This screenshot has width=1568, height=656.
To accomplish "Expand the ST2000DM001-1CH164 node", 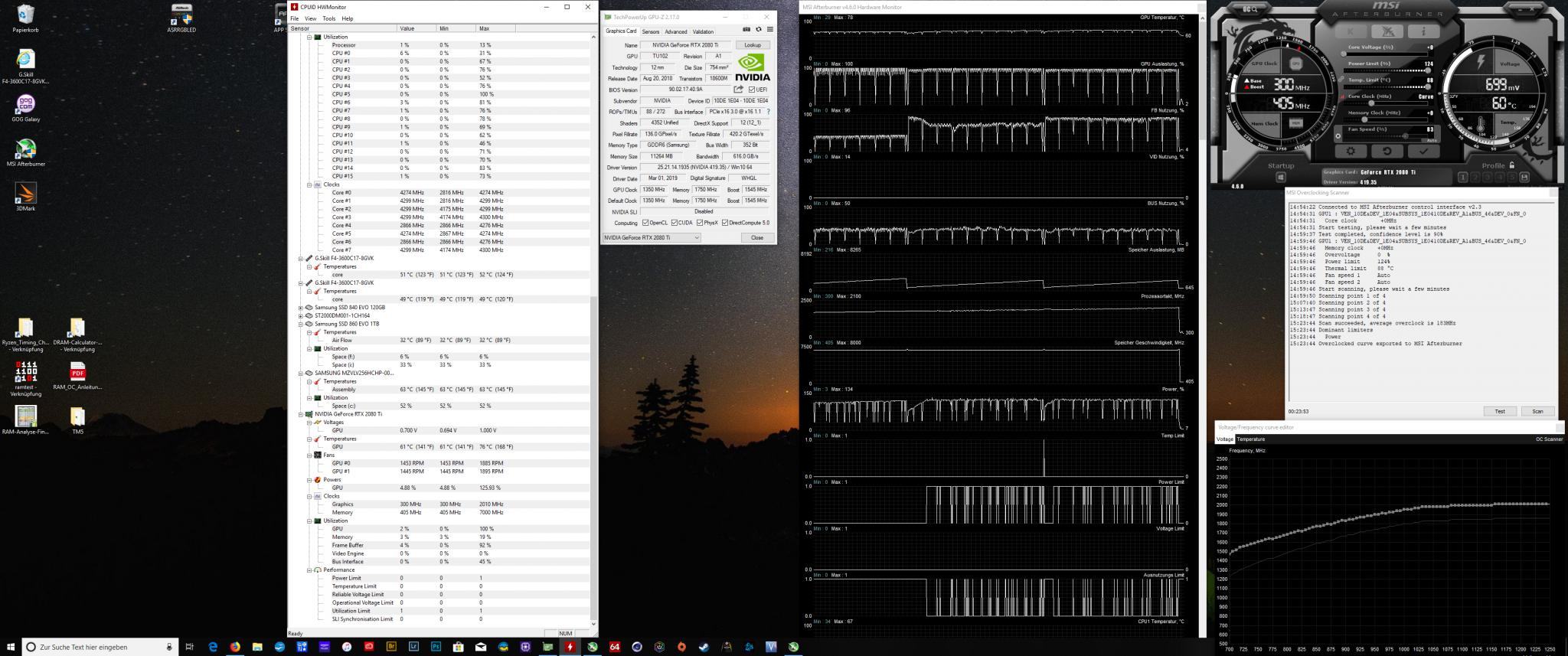I will tap(301, 315).
